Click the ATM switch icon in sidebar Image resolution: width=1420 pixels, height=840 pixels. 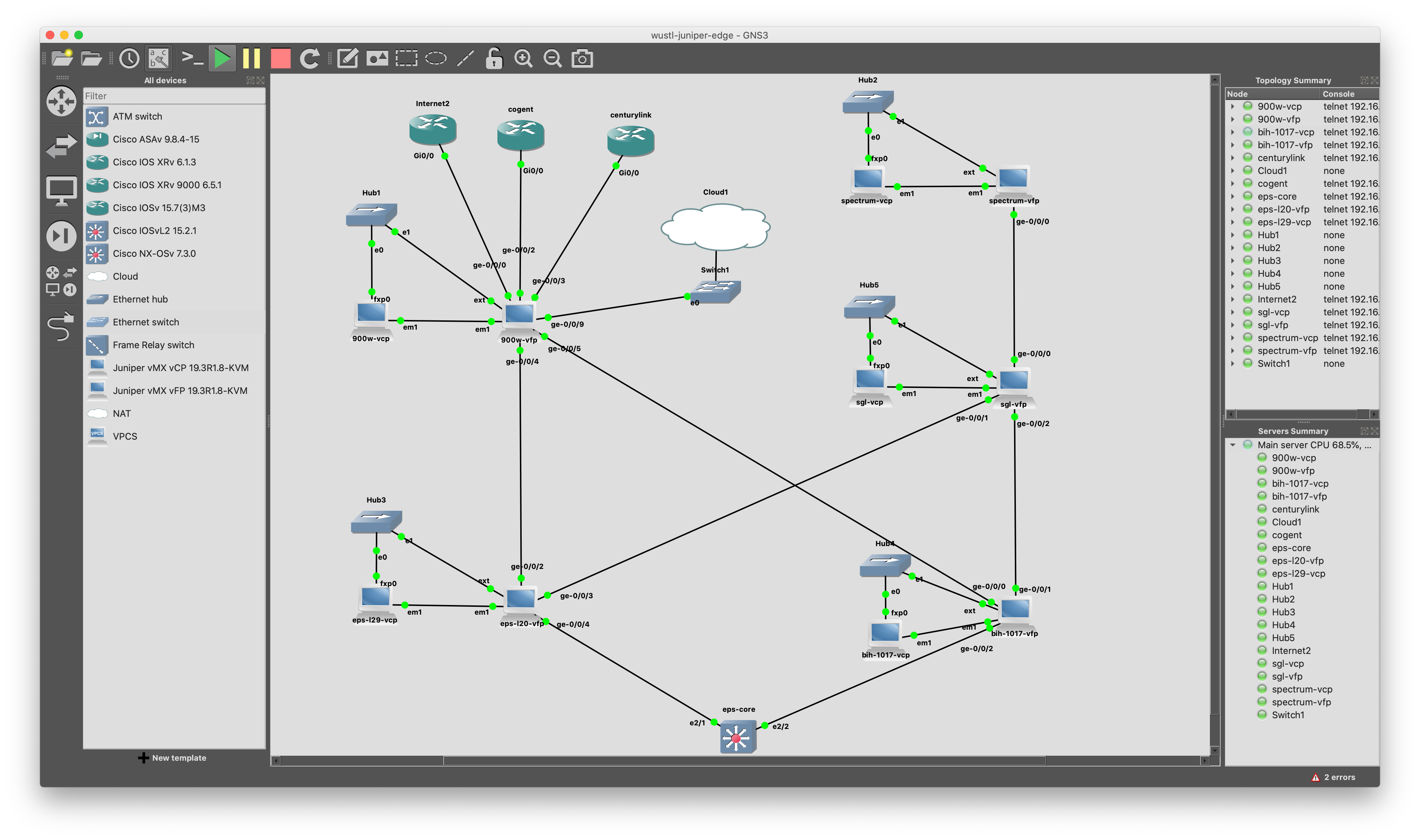(x=96, y=117)
